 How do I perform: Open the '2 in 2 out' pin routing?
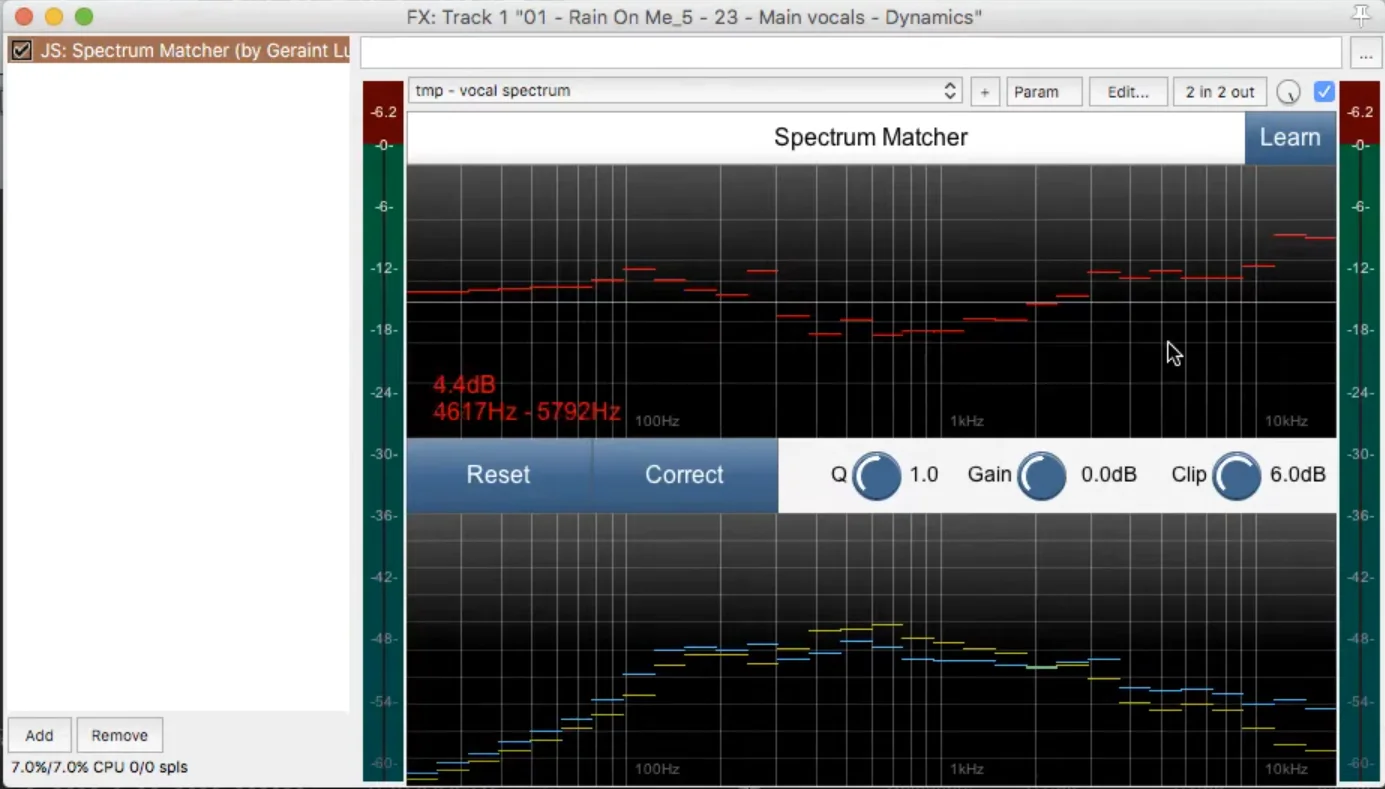(x=1220, y=92)
